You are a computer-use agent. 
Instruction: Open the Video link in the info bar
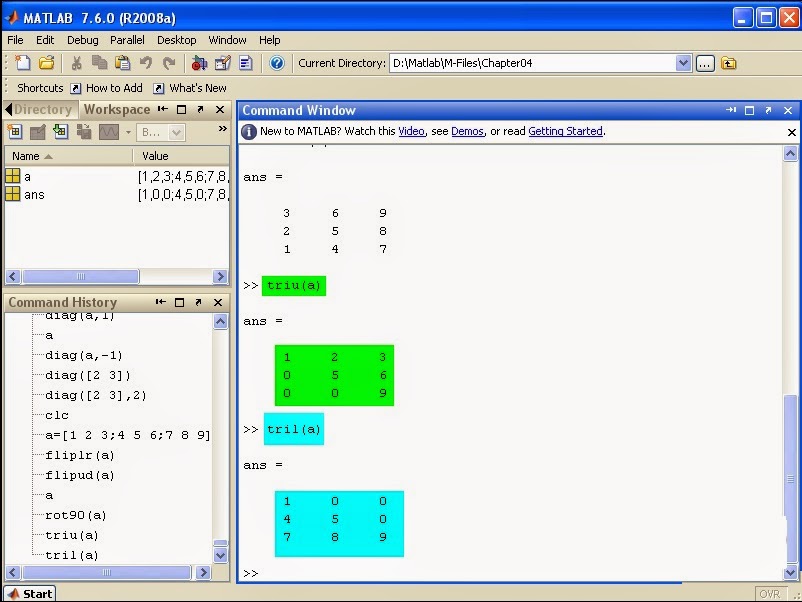click(411, 131)
